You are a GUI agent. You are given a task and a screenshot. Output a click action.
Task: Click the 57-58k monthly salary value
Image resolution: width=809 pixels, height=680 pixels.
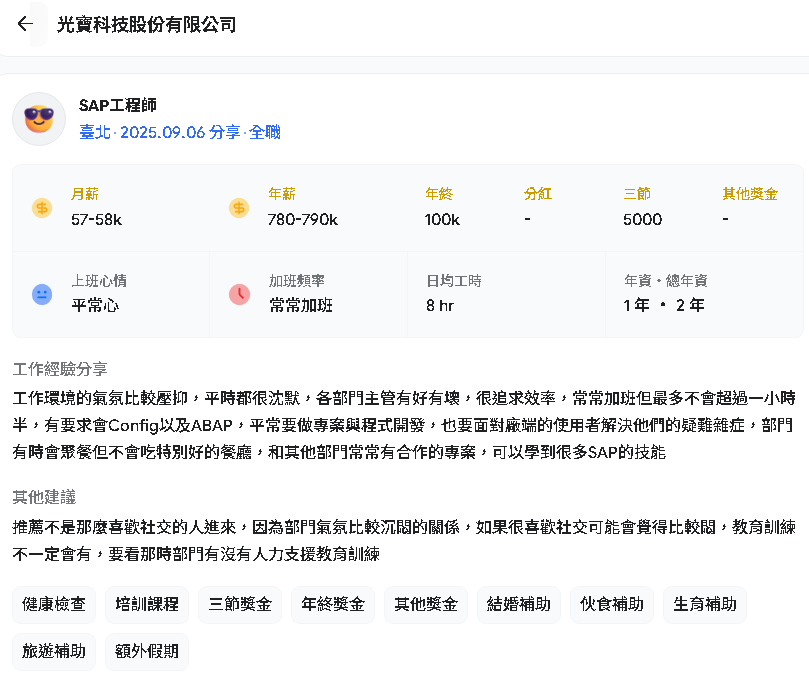point(96,220)
